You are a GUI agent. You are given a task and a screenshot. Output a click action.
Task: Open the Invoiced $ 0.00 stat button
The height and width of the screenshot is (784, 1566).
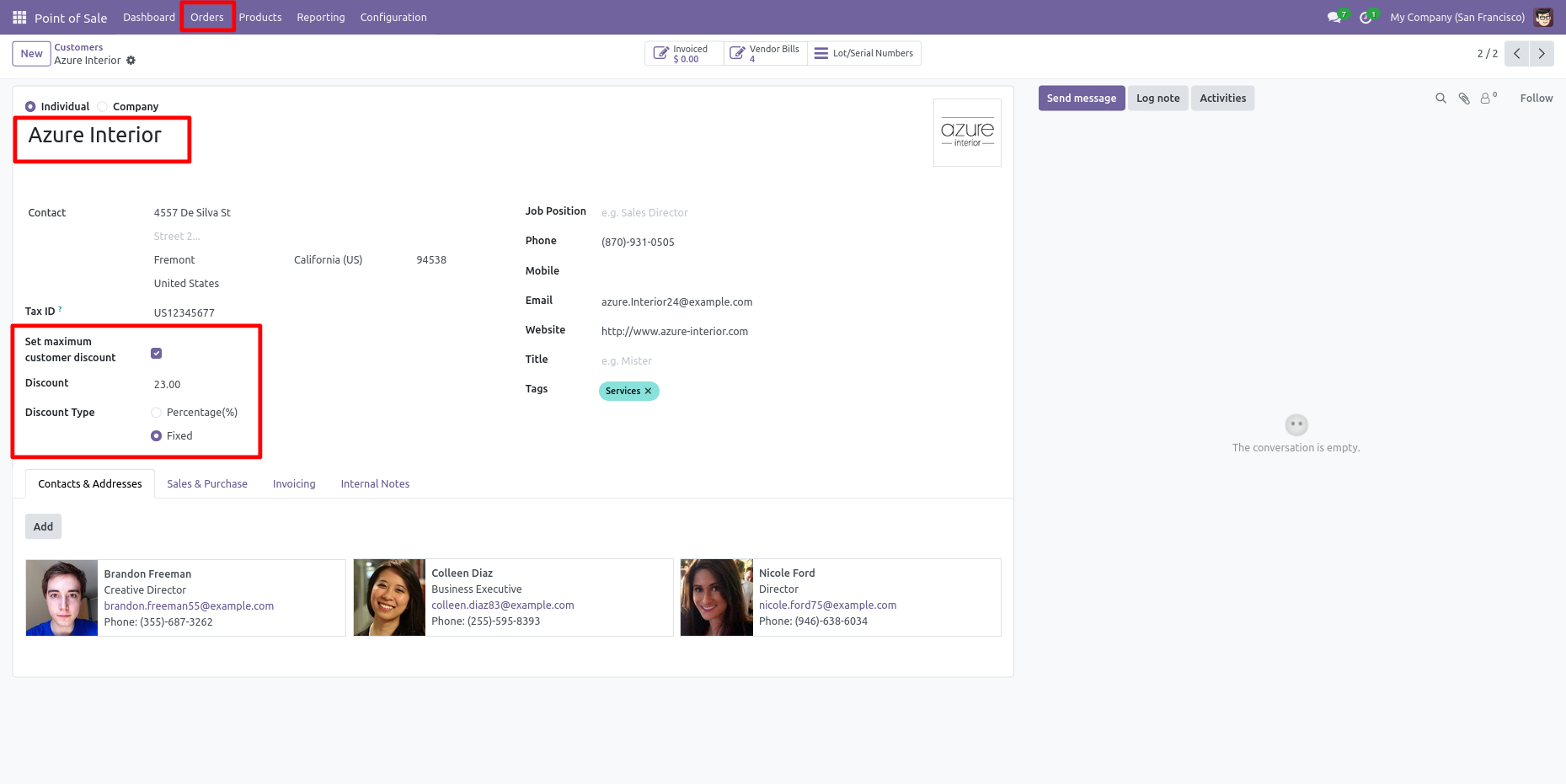684,53
